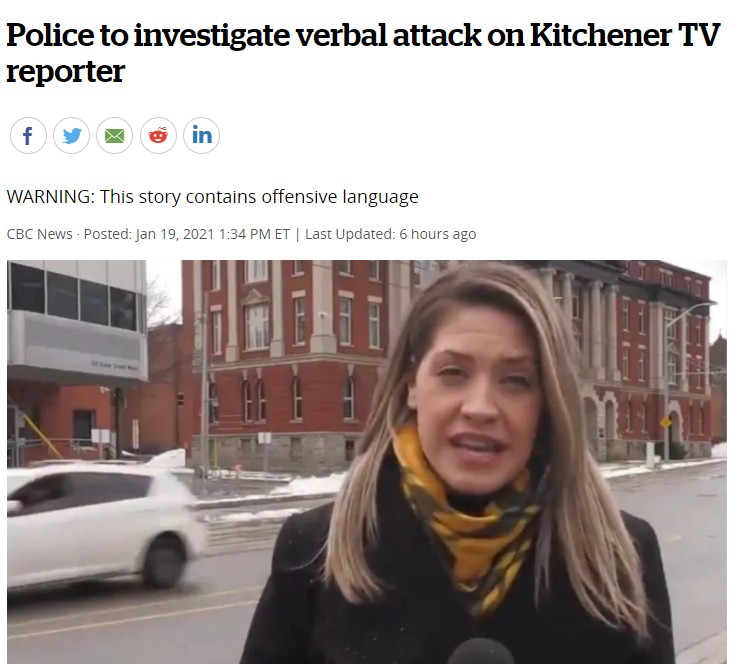This screenshot has height=664, width=738.
Task: Email this article using envelope icon
Action: click(x=114, y=136)
